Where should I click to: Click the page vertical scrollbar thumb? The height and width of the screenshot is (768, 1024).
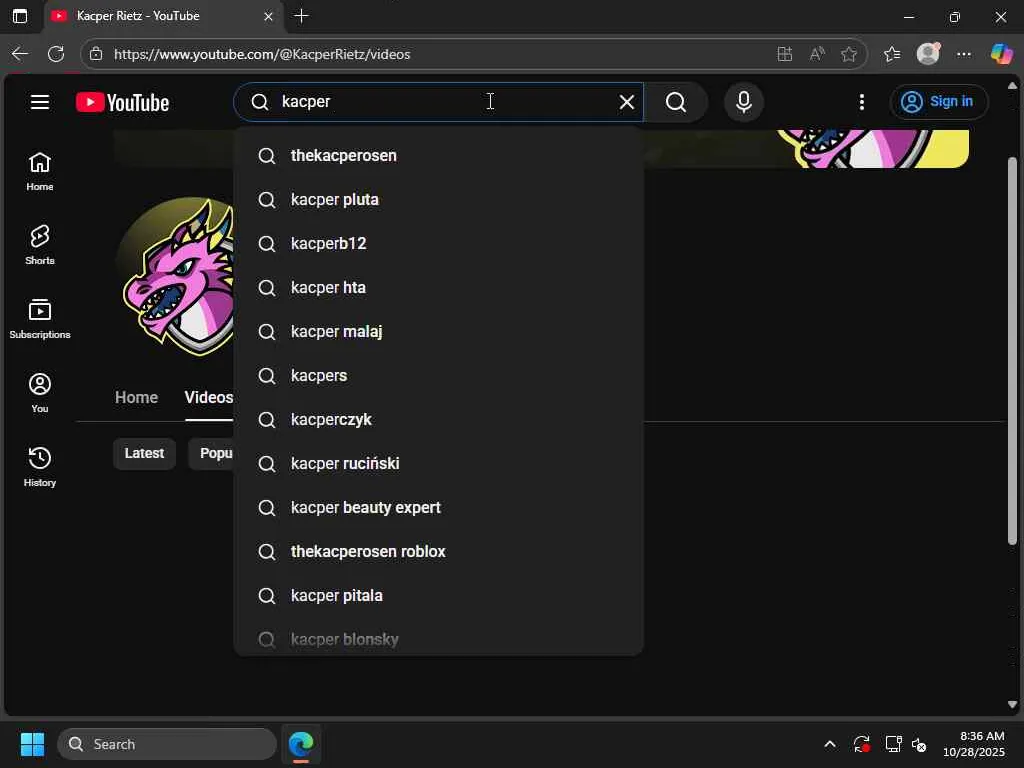[1012, 351]
